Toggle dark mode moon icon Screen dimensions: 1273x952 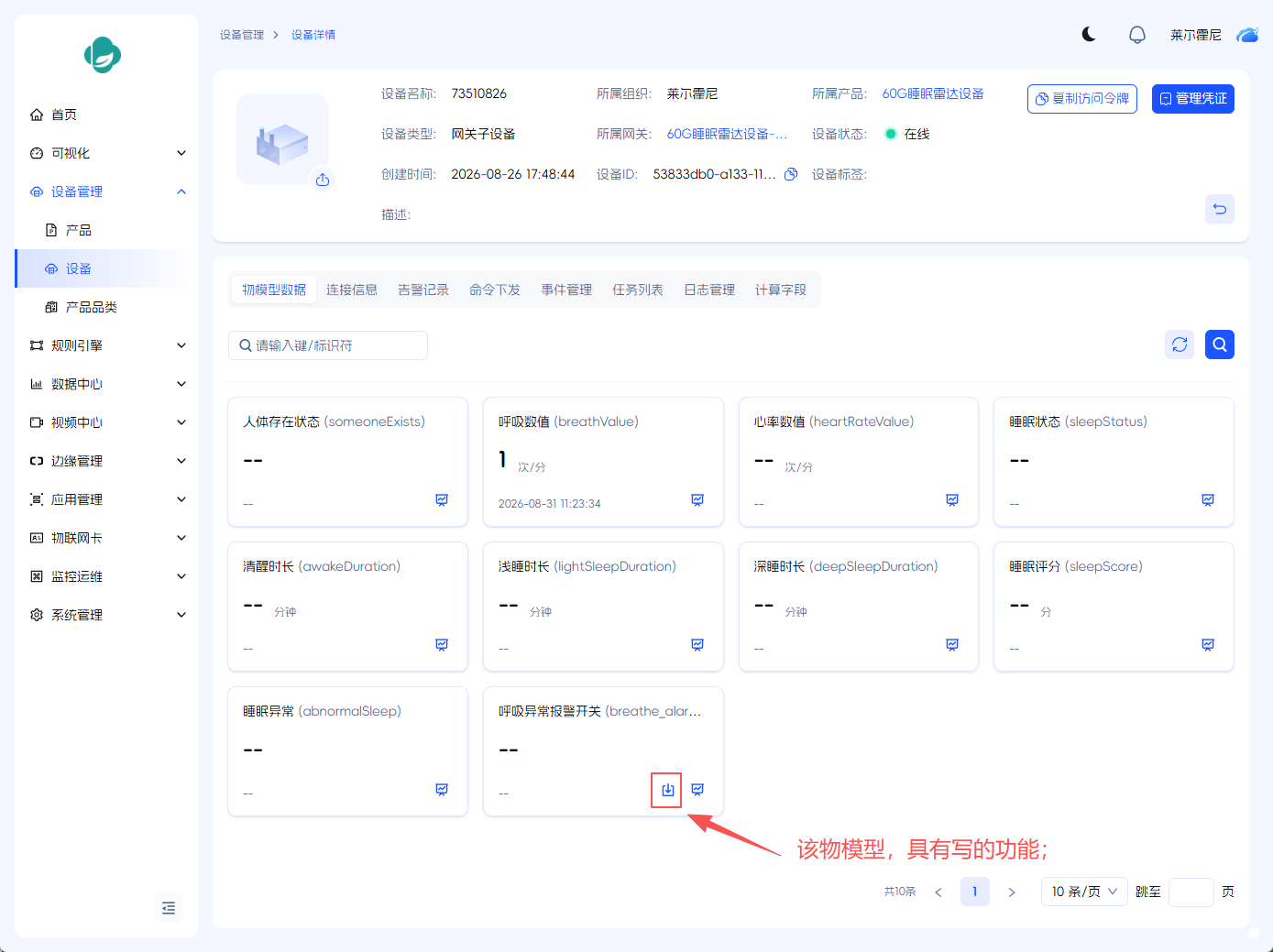coord(1089,34)
